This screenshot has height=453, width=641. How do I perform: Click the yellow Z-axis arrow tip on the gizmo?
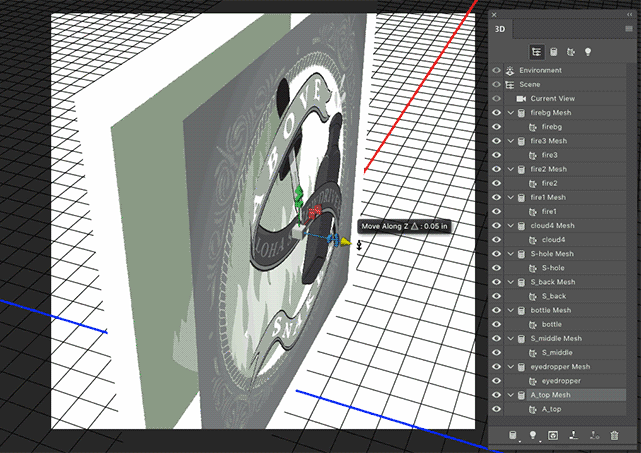(x=346, y=242)
